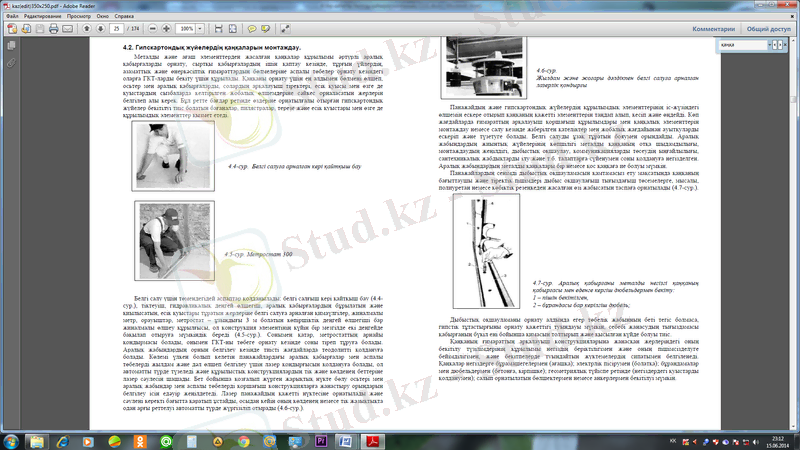The height and width of the screenshot is (450, 800).
Task: Open the find options dropdown arrow
Action: tap(769, 45)
